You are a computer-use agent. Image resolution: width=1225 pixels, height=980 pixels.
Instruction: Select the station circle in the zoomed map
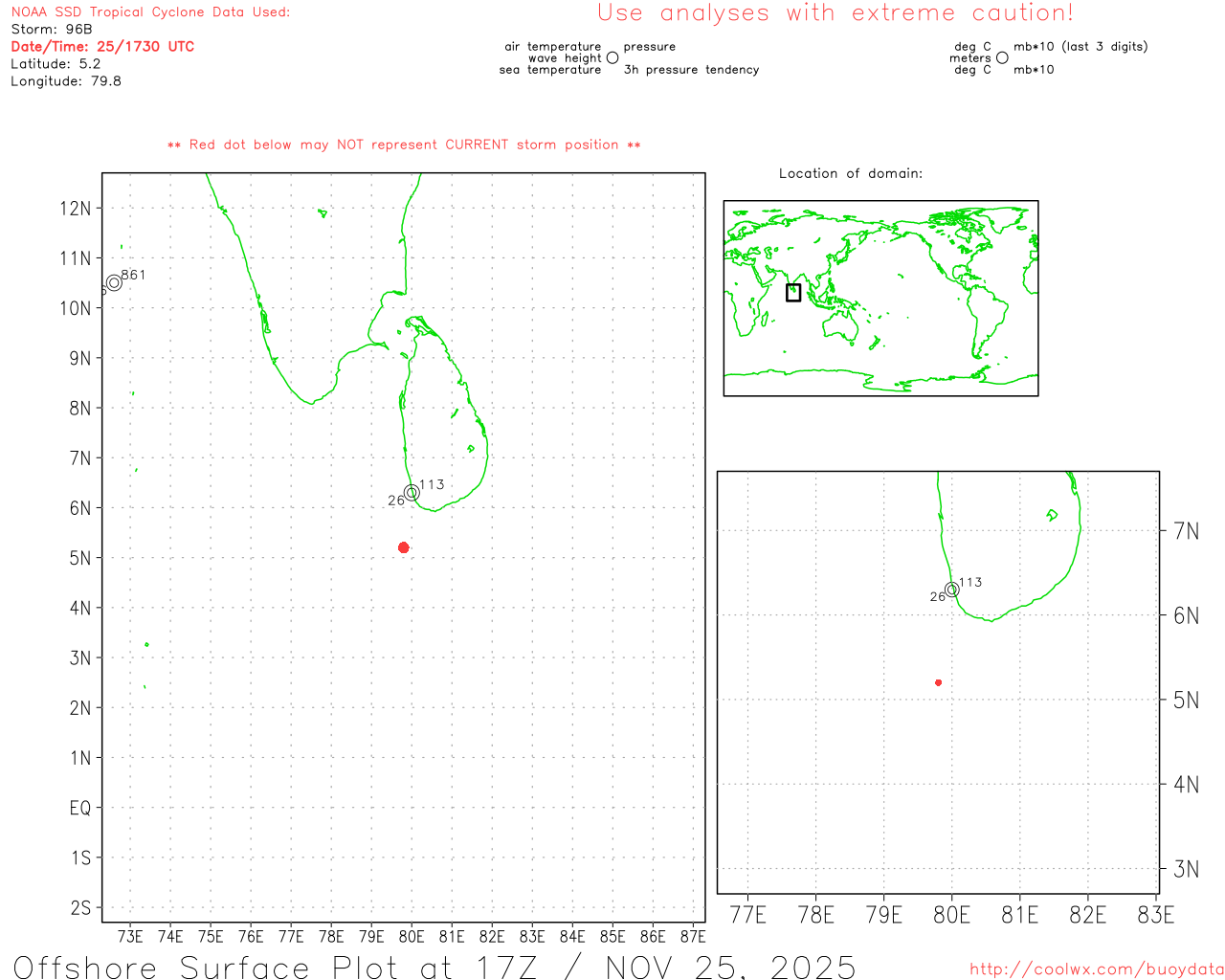click(951, 590)
